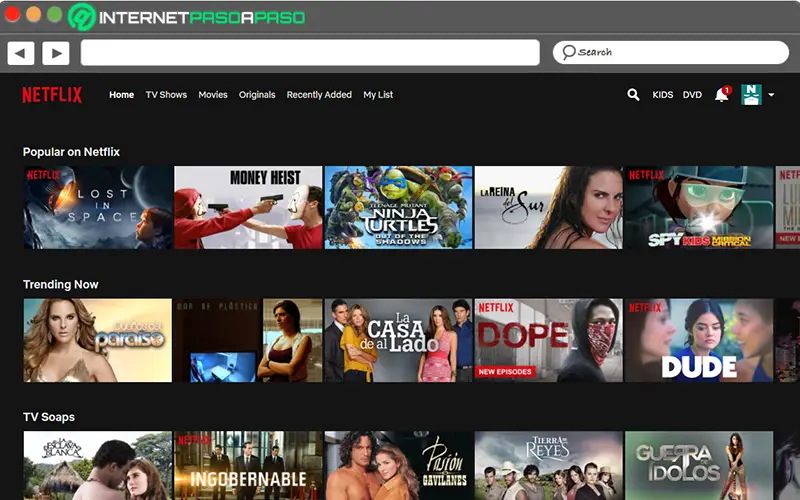Open Guerra de Ídolos thumbnail
Viewport: 800px width, 500px height.
(699, 466)
